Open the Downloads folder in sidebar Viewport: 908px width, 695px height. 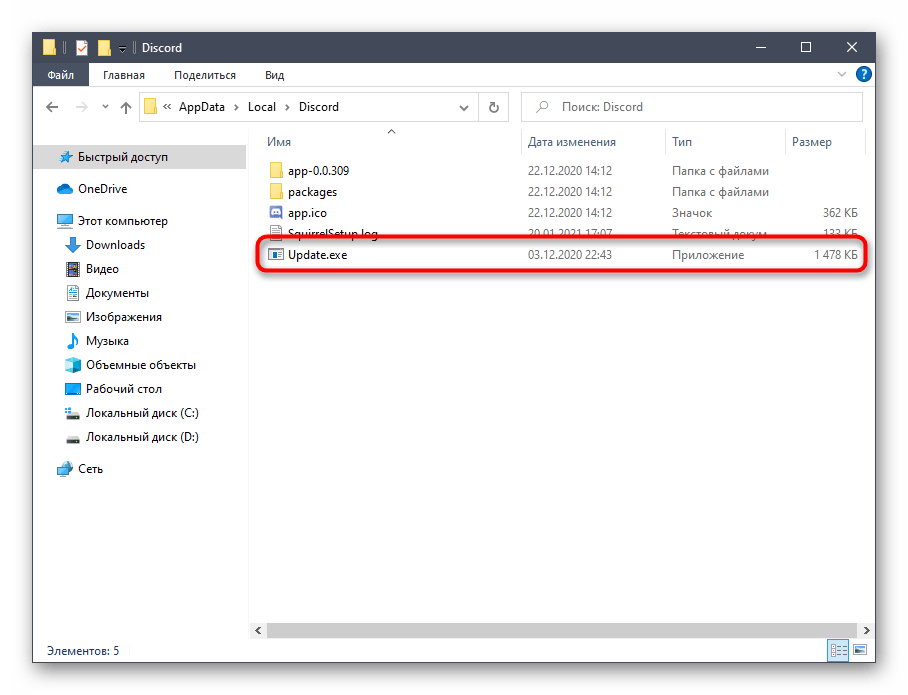(x=115, y=245)
